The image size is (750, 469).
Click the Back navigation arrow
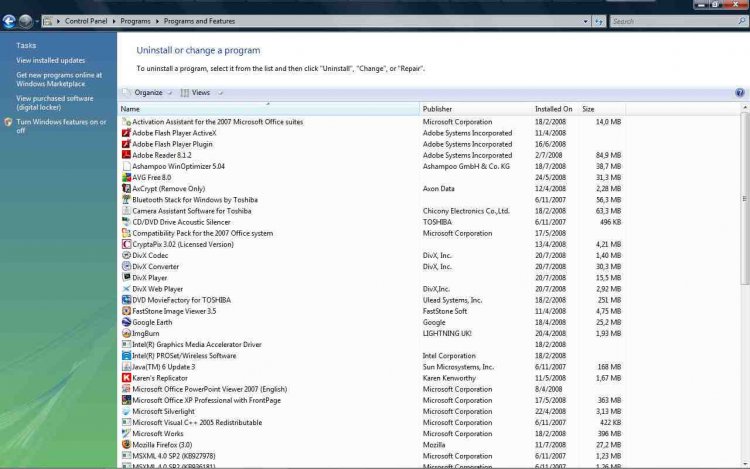[x=9, y=21]
